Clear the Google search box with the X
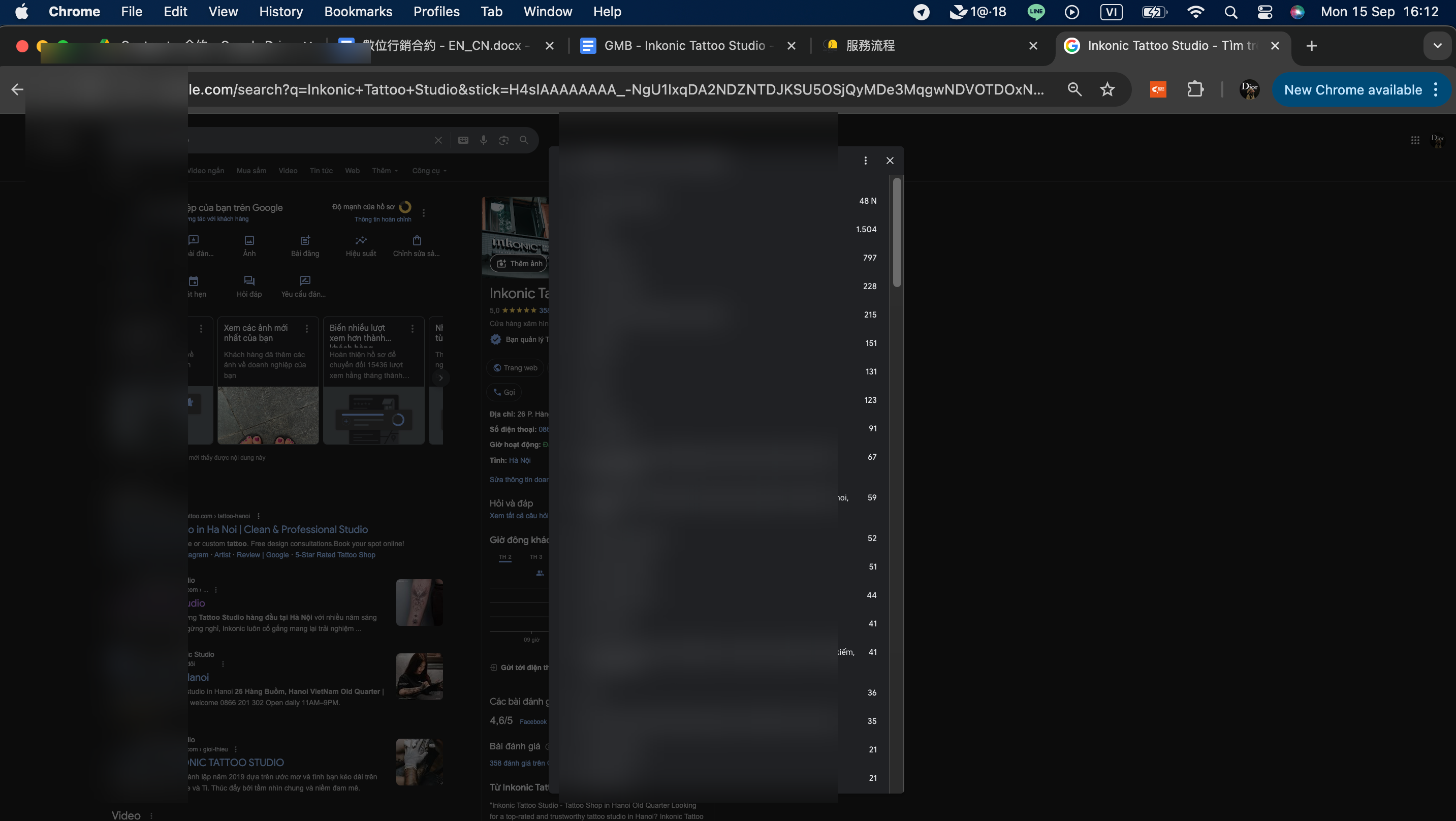This screenshot has width=1456, height=821. (x=438, y=140)
